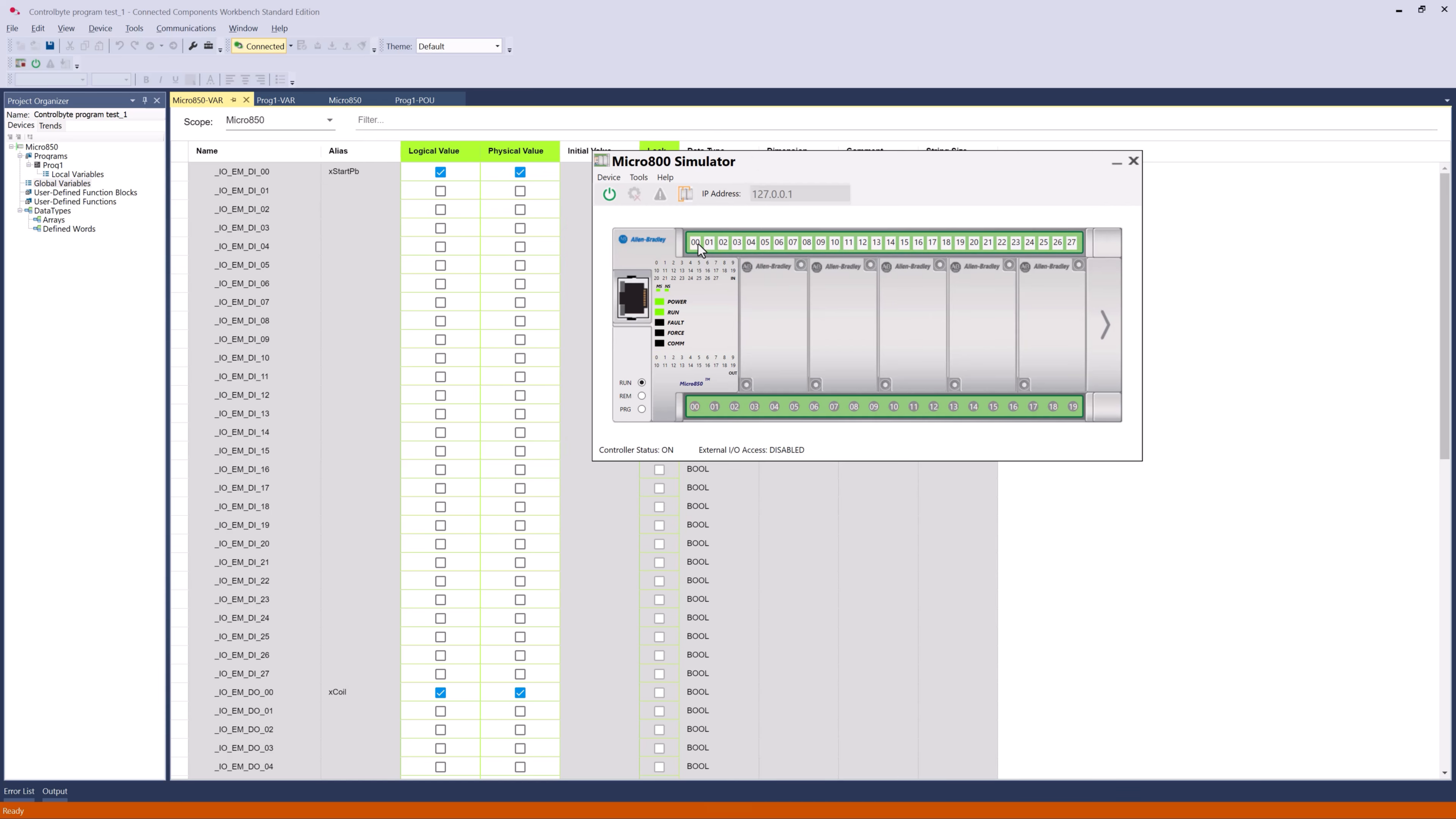Select Local Variables in the project tree
Viewport: 1456px width, 819px height.
[77, 174]
